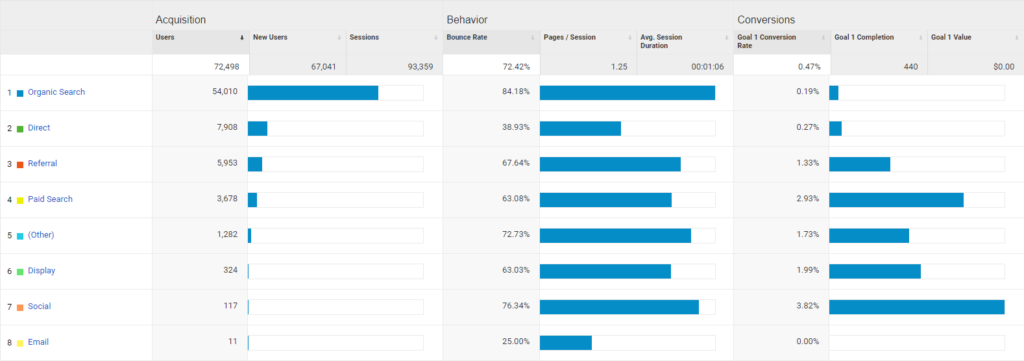Screen dimensions: 1024x361
Task: Click the Organic Search users bar
Action: tap(313, 93)
